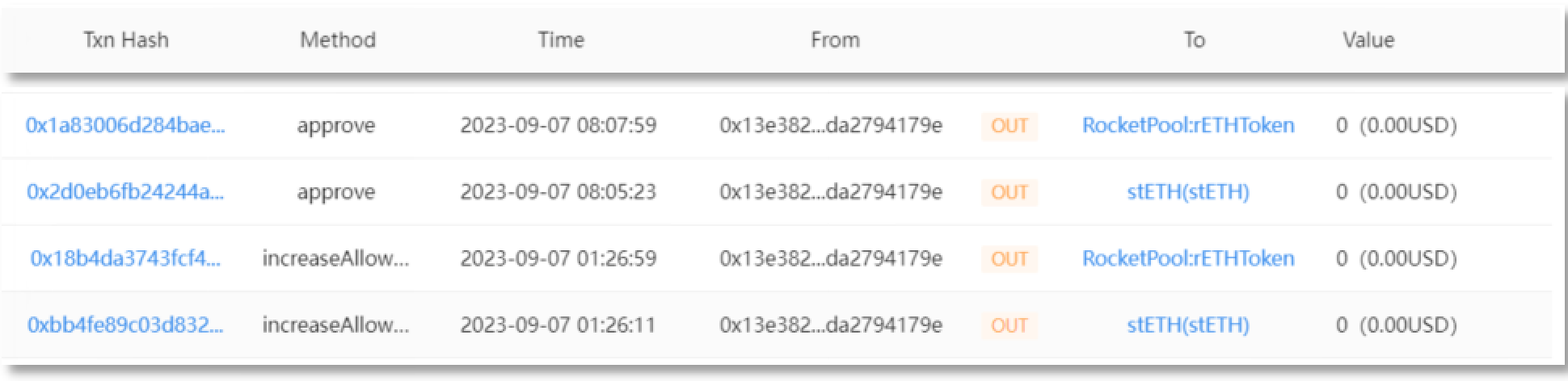Click the To column header
The width and height of the screenshot is (1568, 381).
pyautogui.click(x=1195, y=40)
